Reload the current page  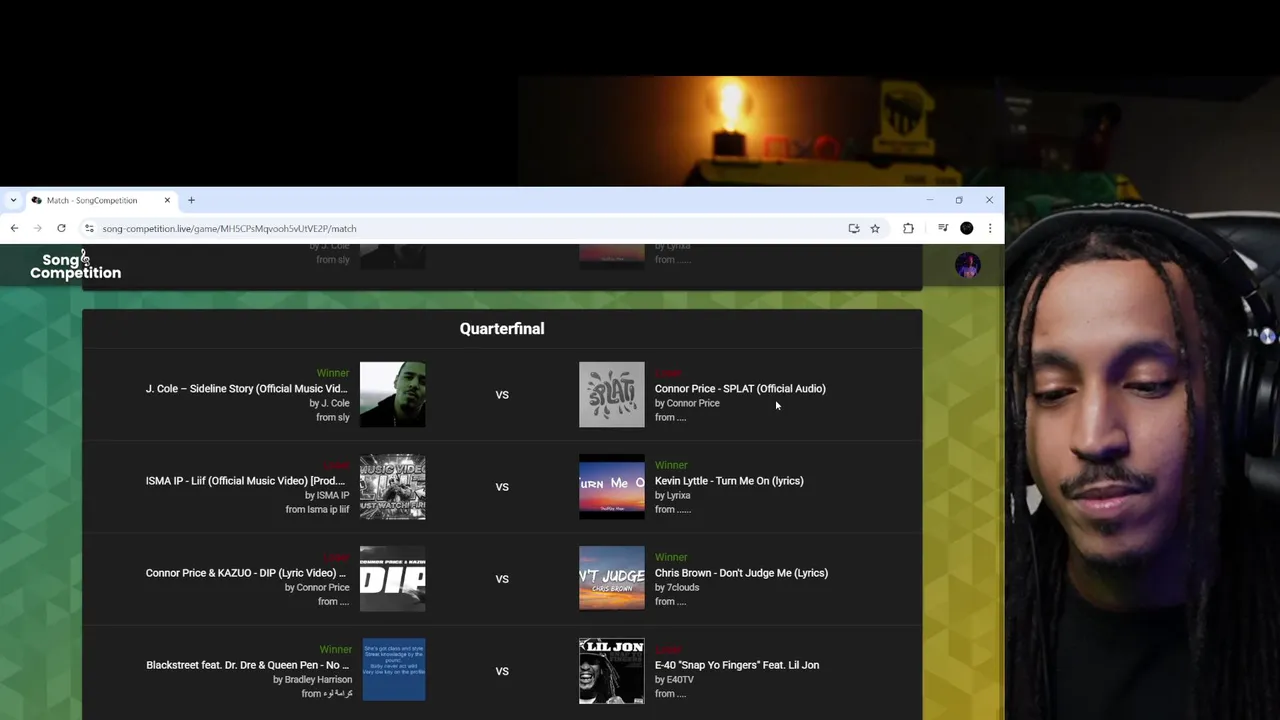point(61,228)
